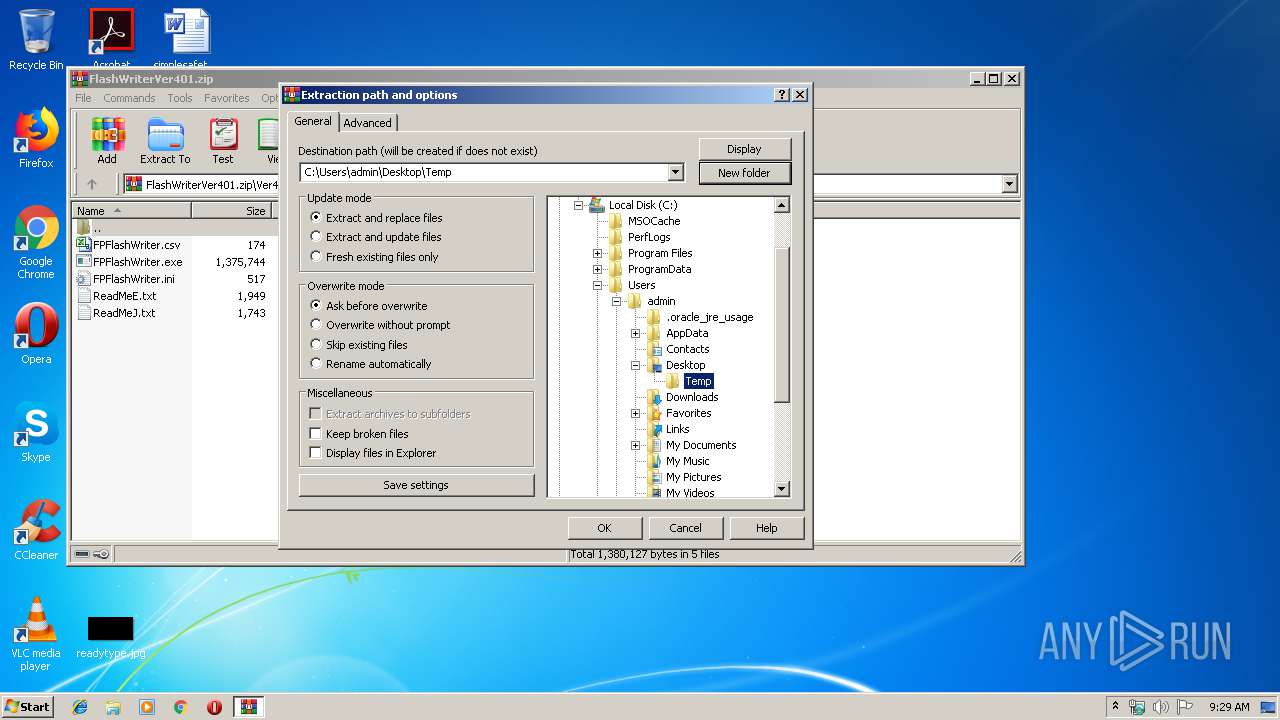The image size is (1280, 720).
Task: Open Firefox desktop shortcut
Action: 36,138
